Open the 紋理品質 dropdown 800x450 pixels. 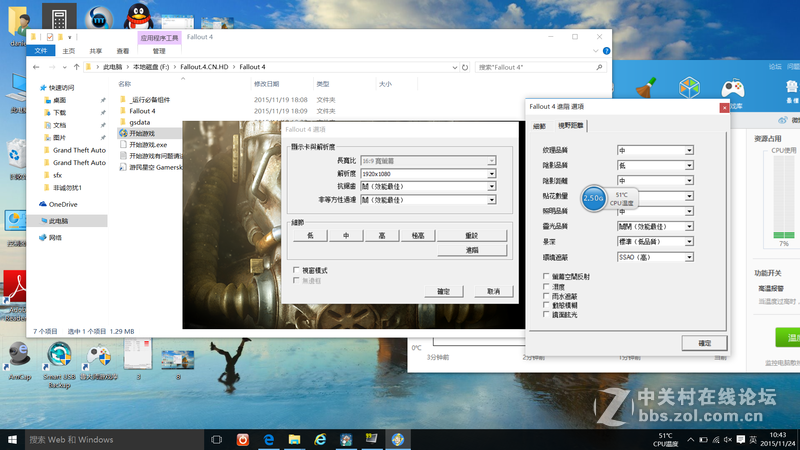pyautogui.click(x=689, y=150)
